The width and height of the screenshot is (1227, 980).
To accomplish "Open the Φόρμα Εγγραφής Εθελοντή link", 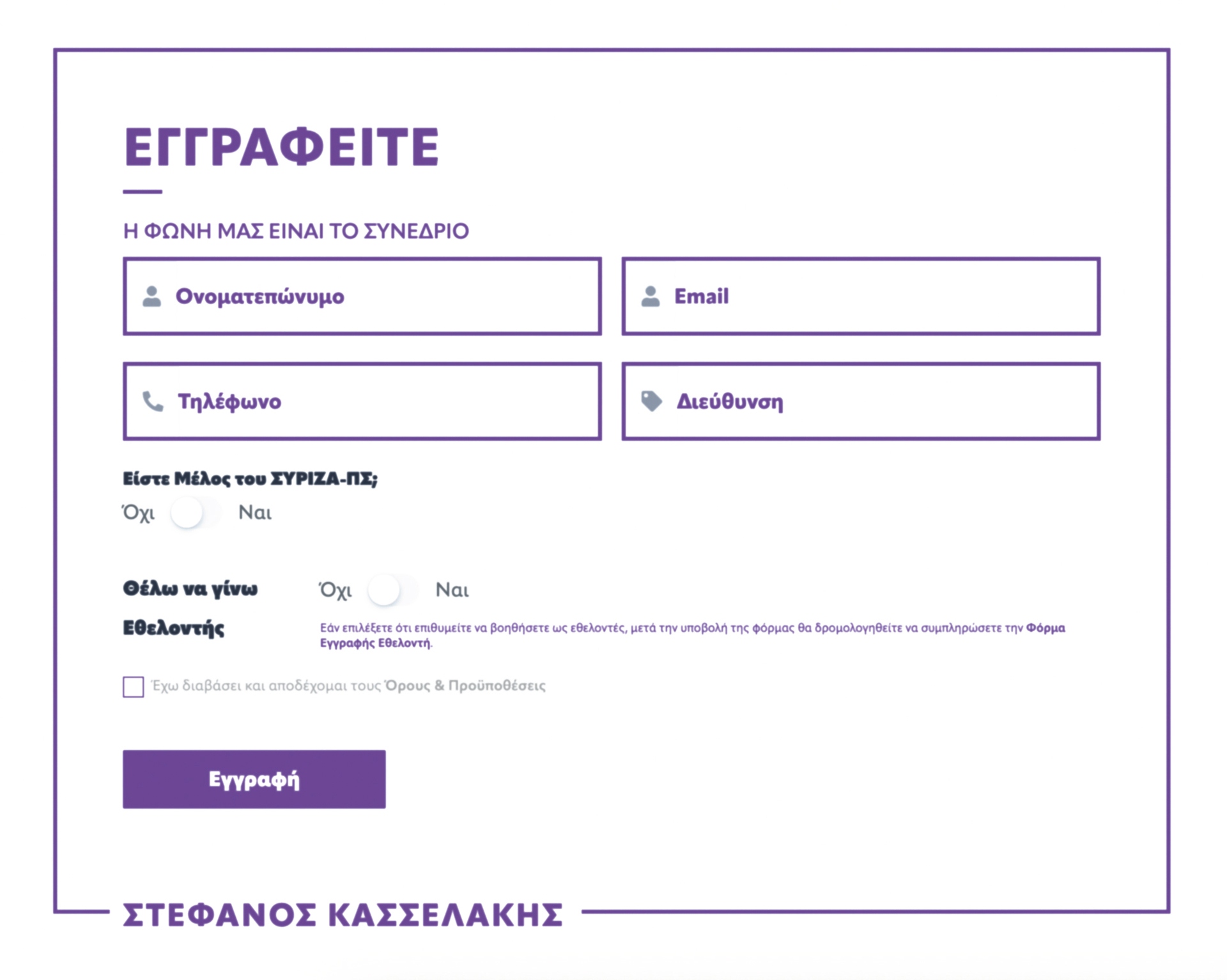I will pos(693,635).
